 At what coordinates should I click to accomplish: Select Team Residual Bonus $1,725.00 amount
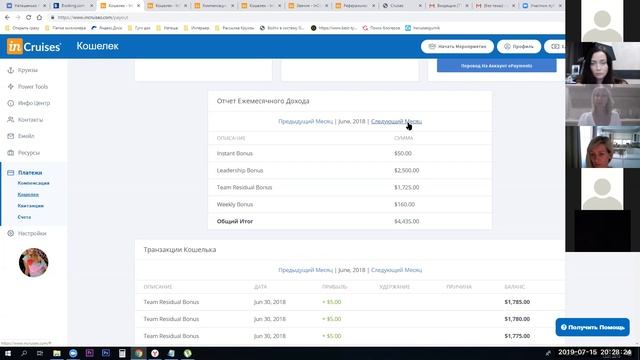pyautogui.click(x=407, y=187)
